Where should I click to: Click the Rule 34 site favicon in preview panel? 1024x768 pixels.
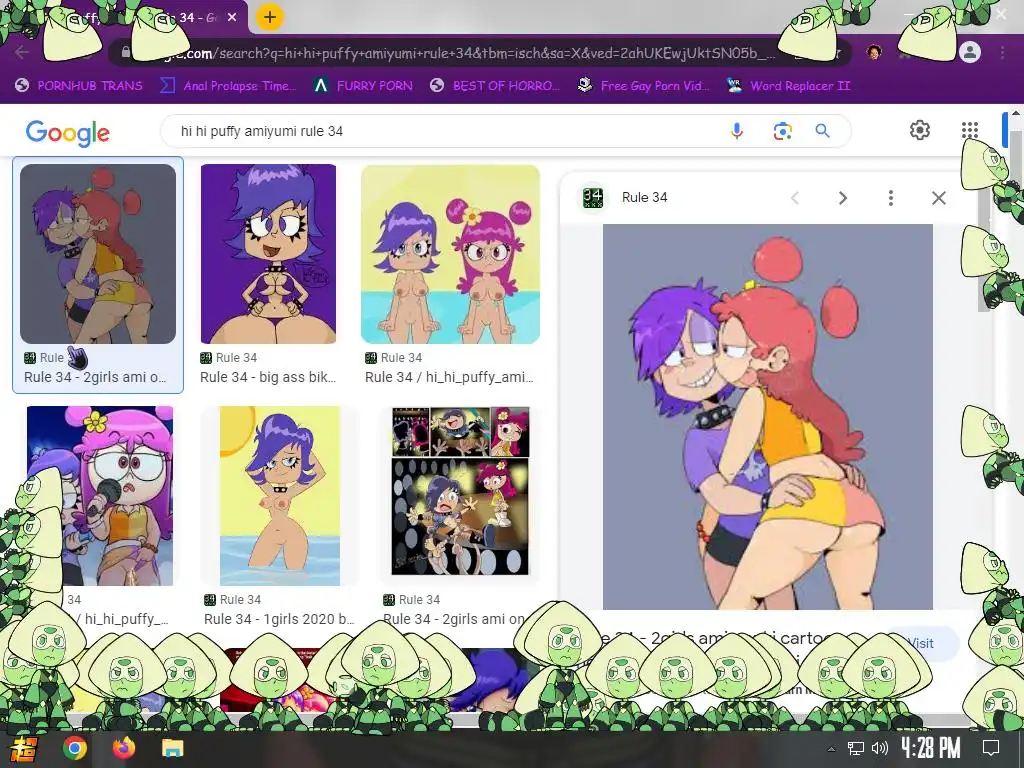point(593,197)
